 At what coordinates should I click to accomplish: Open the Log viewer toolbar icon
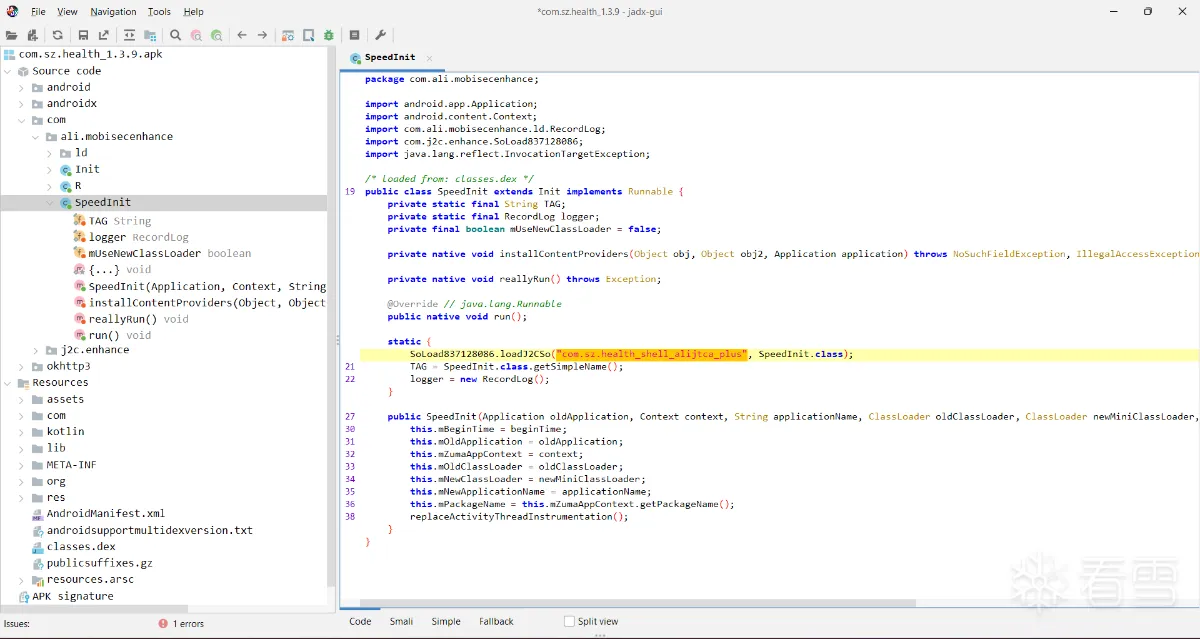click(354, 35)
